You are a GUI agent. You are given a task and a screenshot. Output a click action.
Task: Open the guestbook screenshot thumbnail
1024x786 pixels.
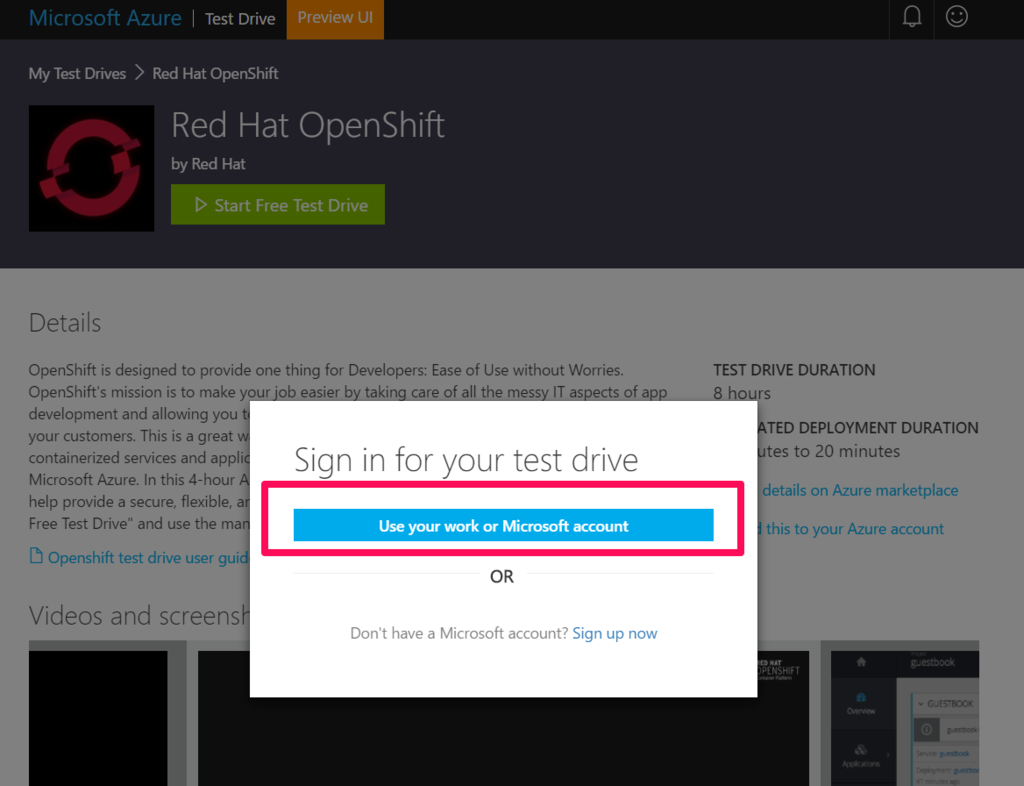click(904, 718)
